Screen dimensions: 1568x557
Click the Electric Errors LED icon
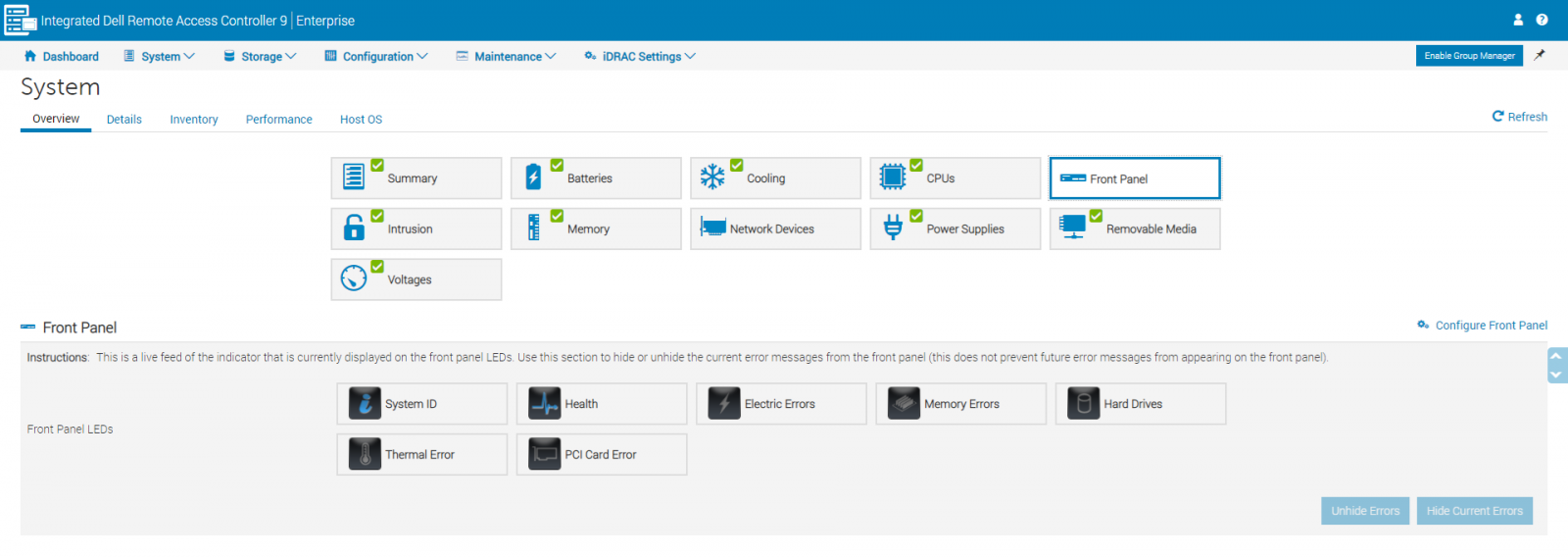coord(724,403)
